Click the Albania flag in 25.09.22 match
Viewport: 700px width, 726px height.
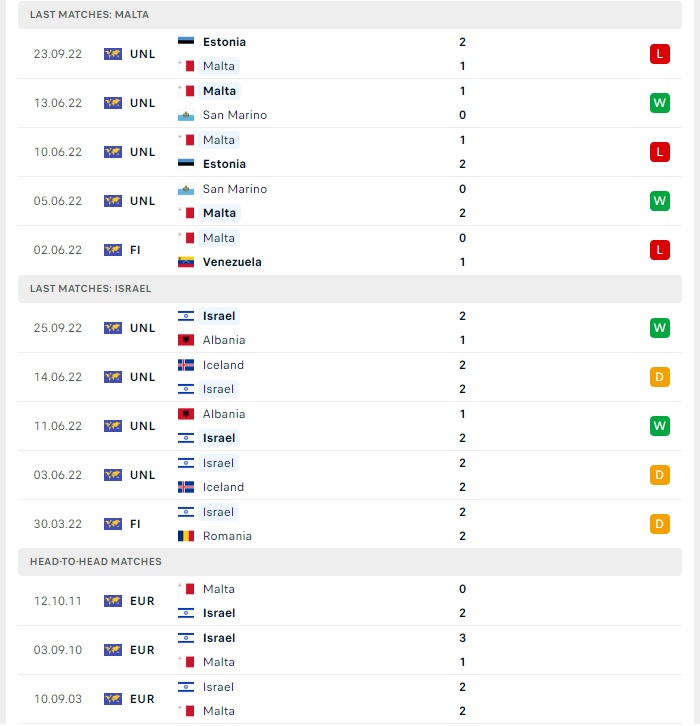186,340
